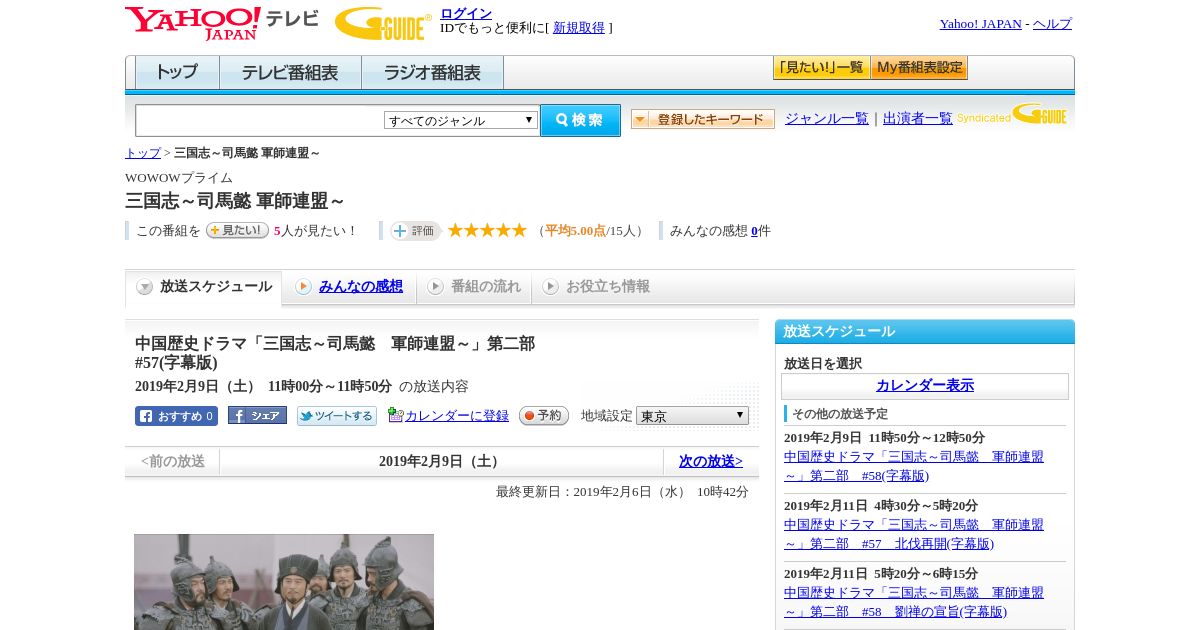Image resolution: width=1200 pixels, height=630 pixels.
Task: Click the calendar icon beside カレンダーに登録
Action: pos(396,415)
